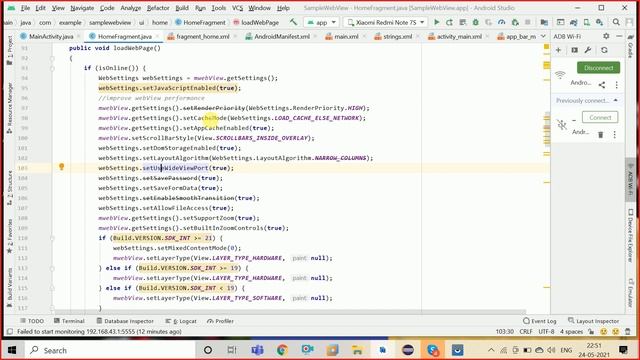
Task: Open ADB Wi-Fi panel settings gear
Action: [x=606, y=36]
